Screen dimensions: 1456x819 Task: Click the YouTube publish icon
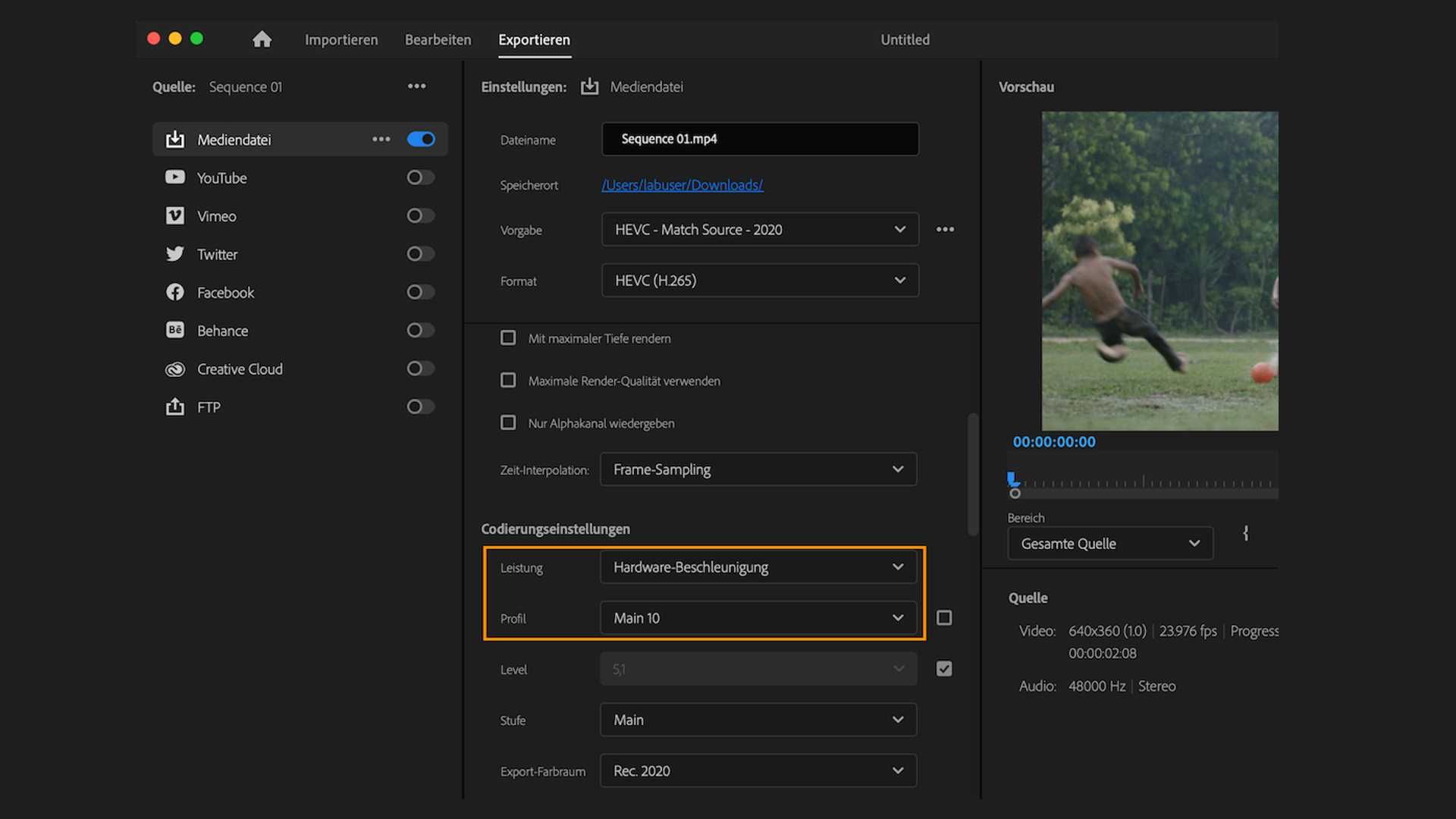(174, 177)
